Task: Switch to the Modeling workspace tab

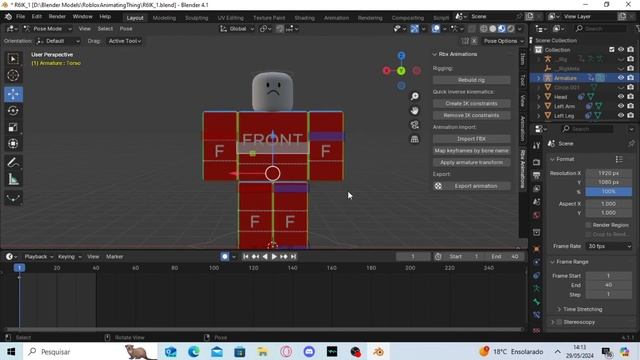Action: tap(164, 18)
